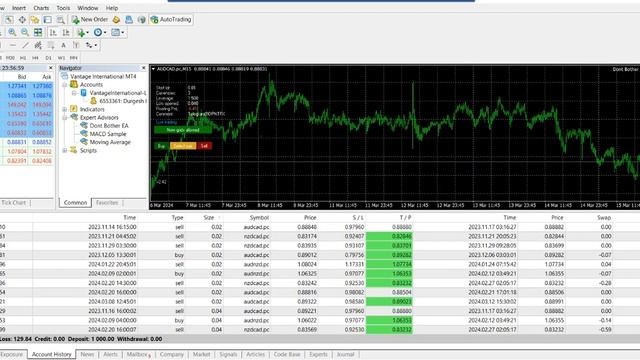640x360 pixels.
Task: Switch chart timeframe to MN
Action: click(74, 58)
